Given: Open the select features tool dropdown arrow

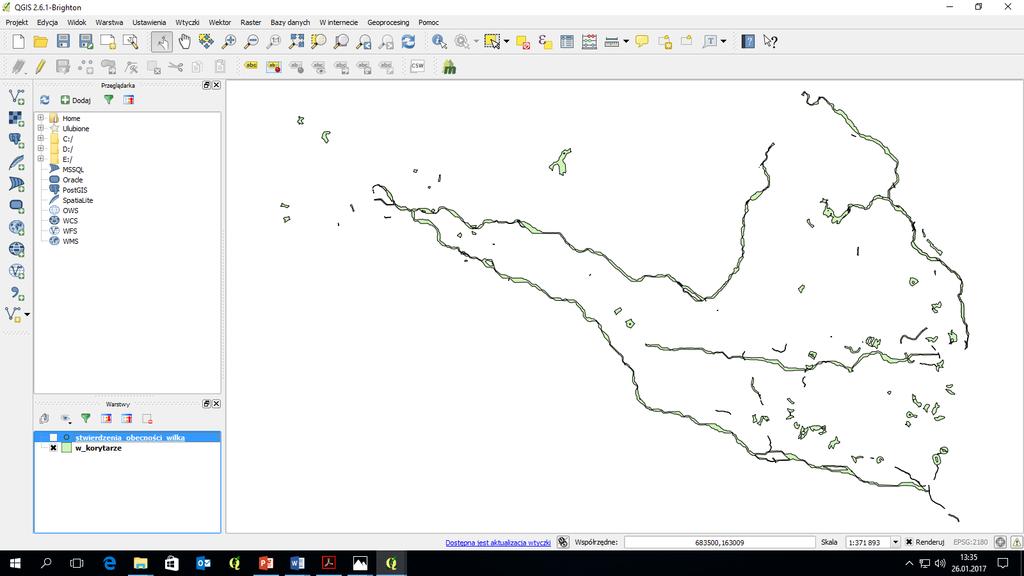Looking at the screenshot, I should click(x=507, y=42).
